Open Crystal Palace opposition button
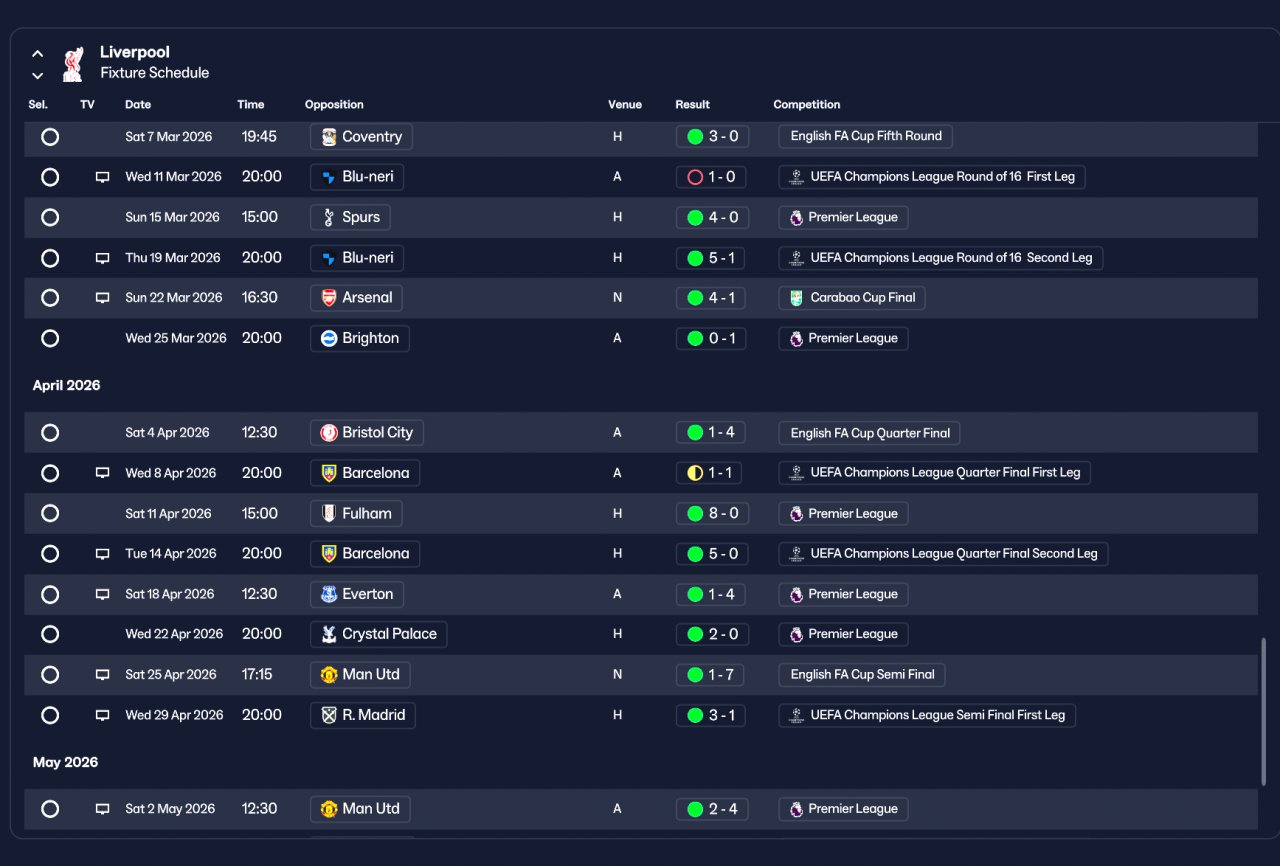Image resolution: width=1280 pixels, height=866 pixels. (x=379, y=634)
